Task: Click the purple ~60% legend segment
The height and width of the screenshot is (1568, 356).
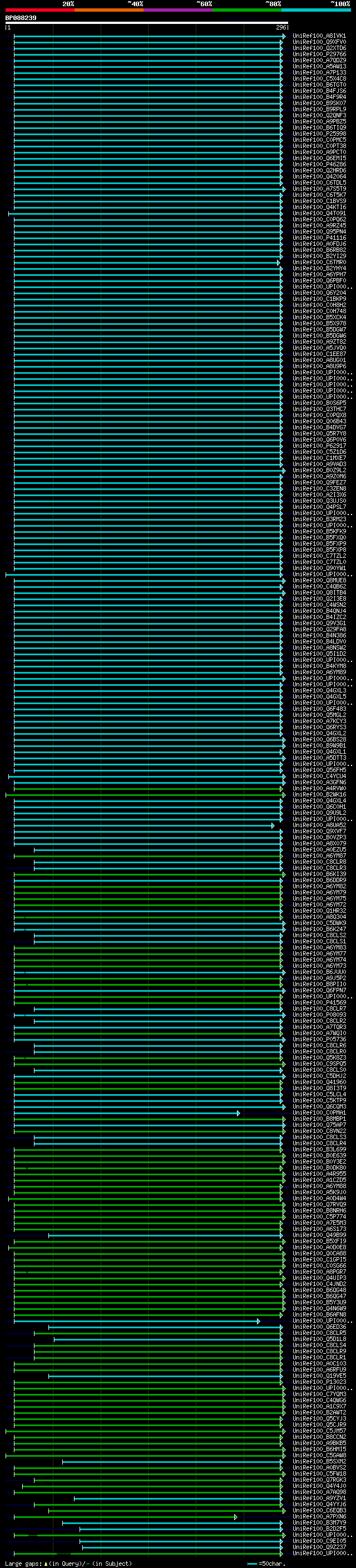Action: coord(179,10)
